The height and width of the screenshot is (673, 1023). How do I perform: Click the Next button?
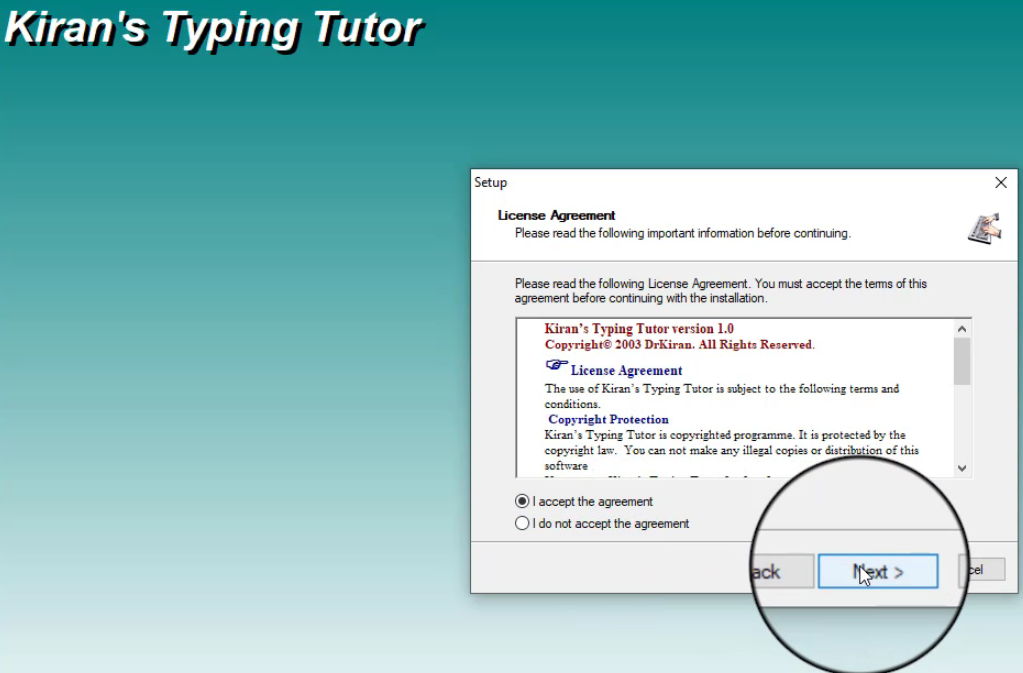[877, 571]
